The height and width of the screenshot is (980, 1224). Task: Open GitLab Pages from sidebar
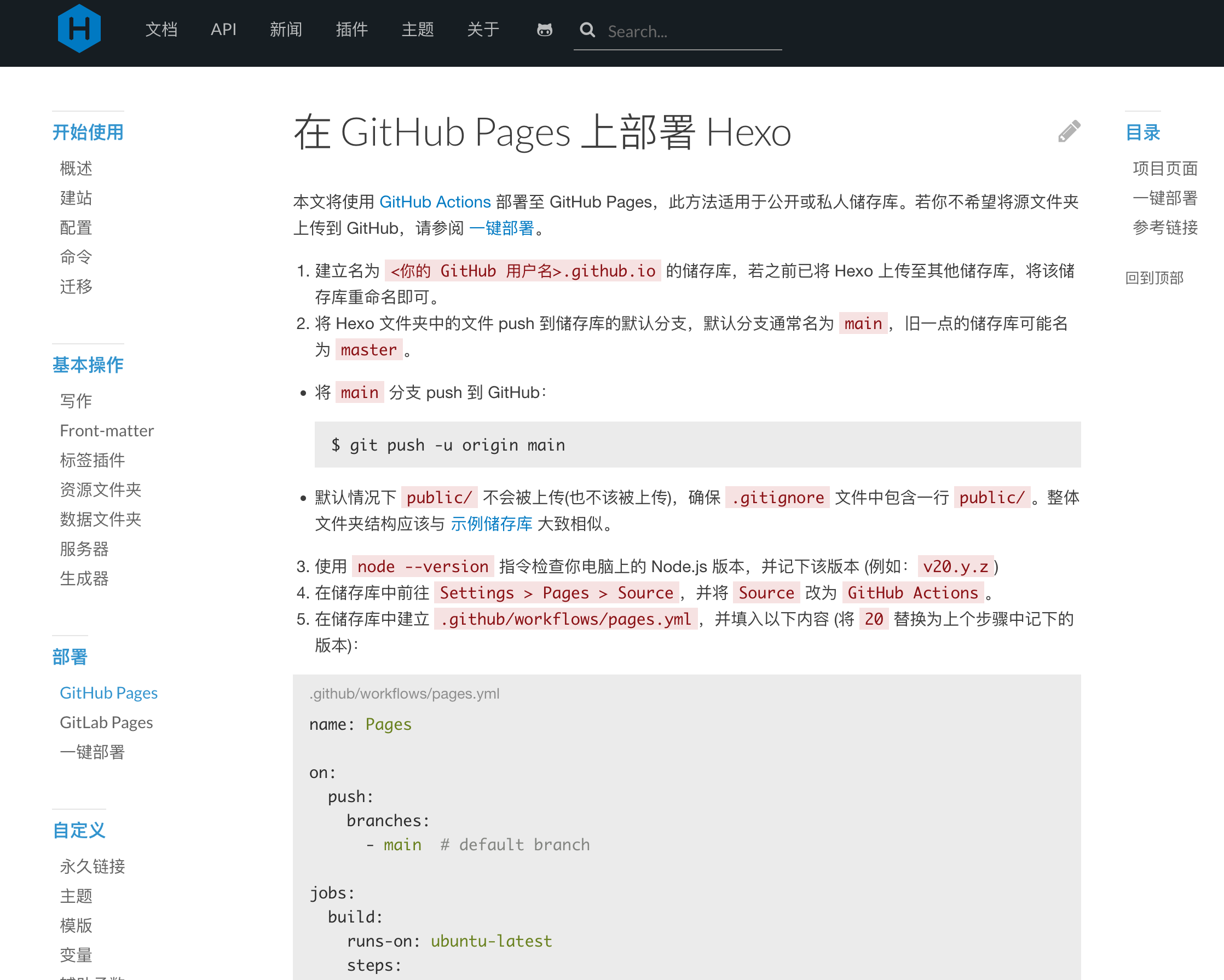(x=106, y=722)
